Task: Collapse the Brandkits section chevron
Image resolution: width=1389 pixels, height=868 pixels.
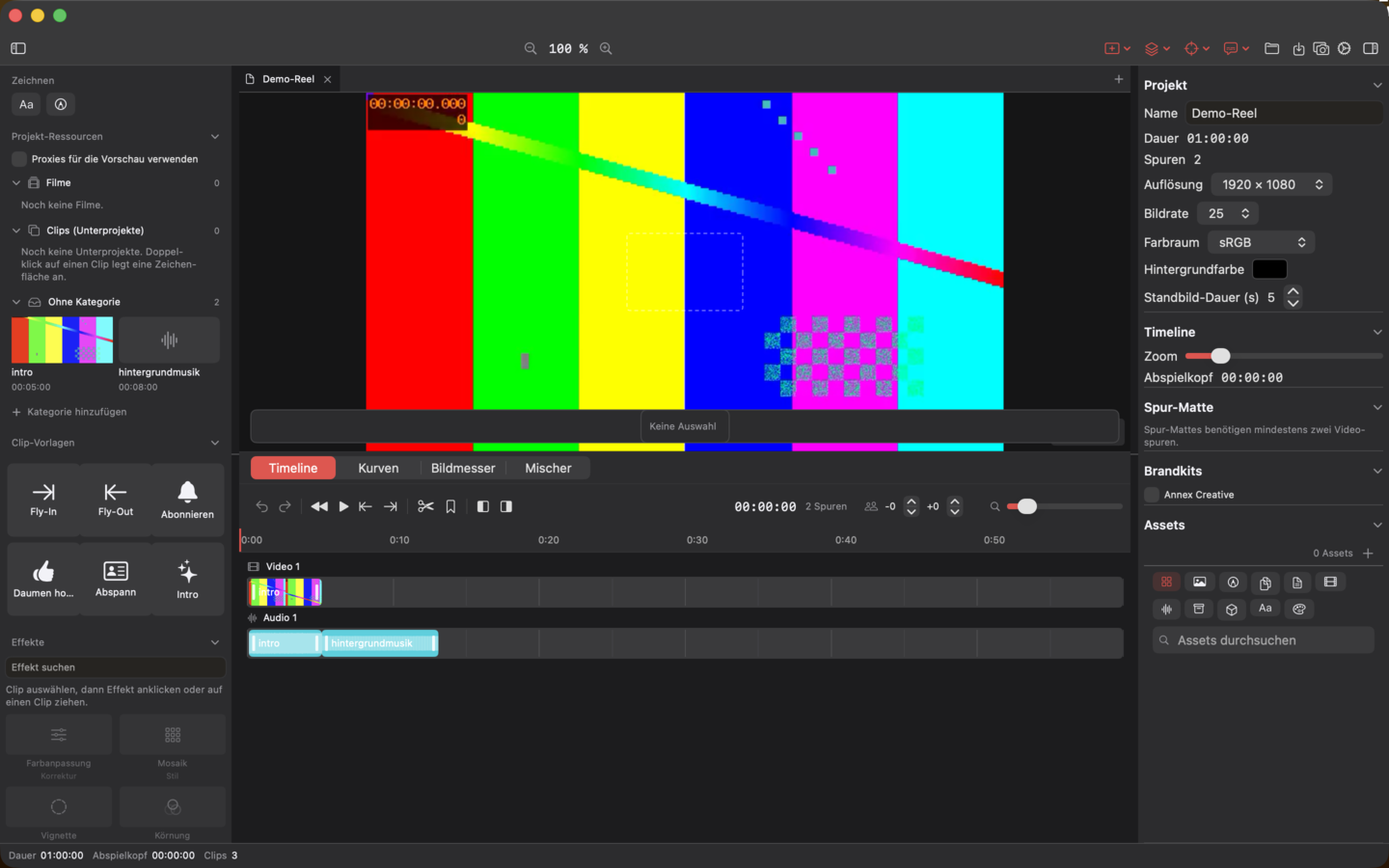Action: coord(1376,471)
